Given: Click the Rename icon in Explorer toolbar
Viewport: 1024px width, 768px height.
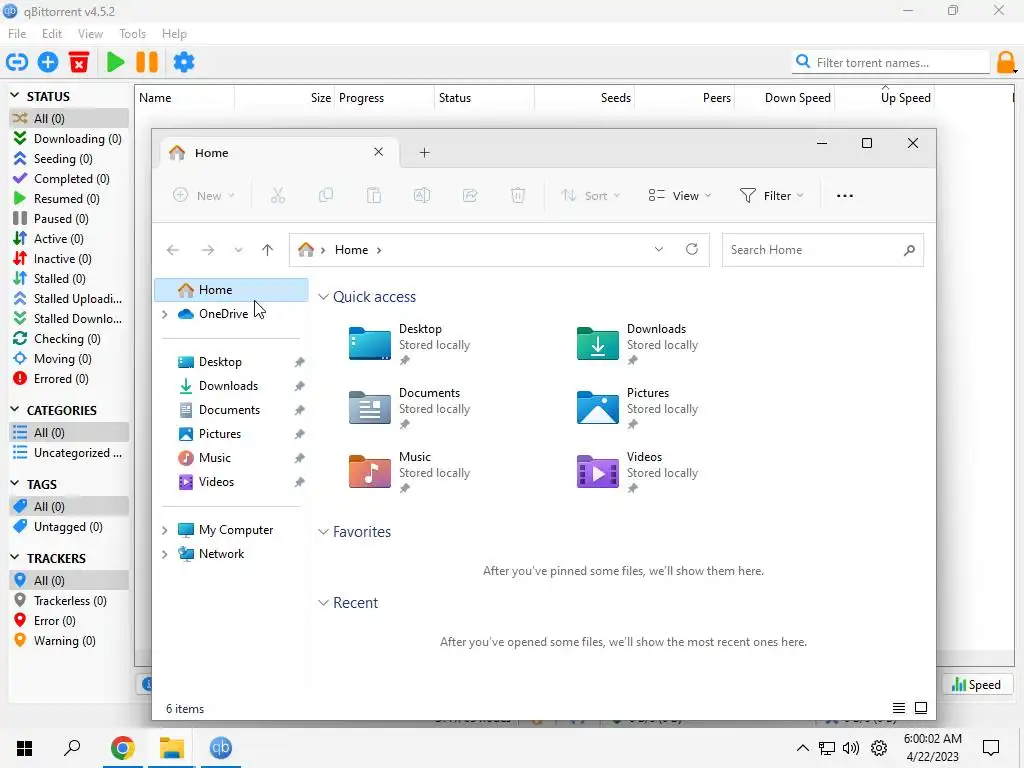Looking at the screenshot, I should 422,196.
